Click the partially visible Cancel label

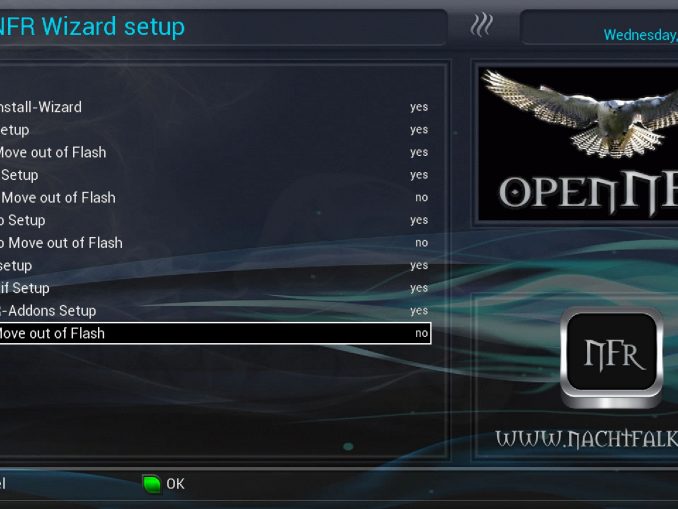point(3,483)
